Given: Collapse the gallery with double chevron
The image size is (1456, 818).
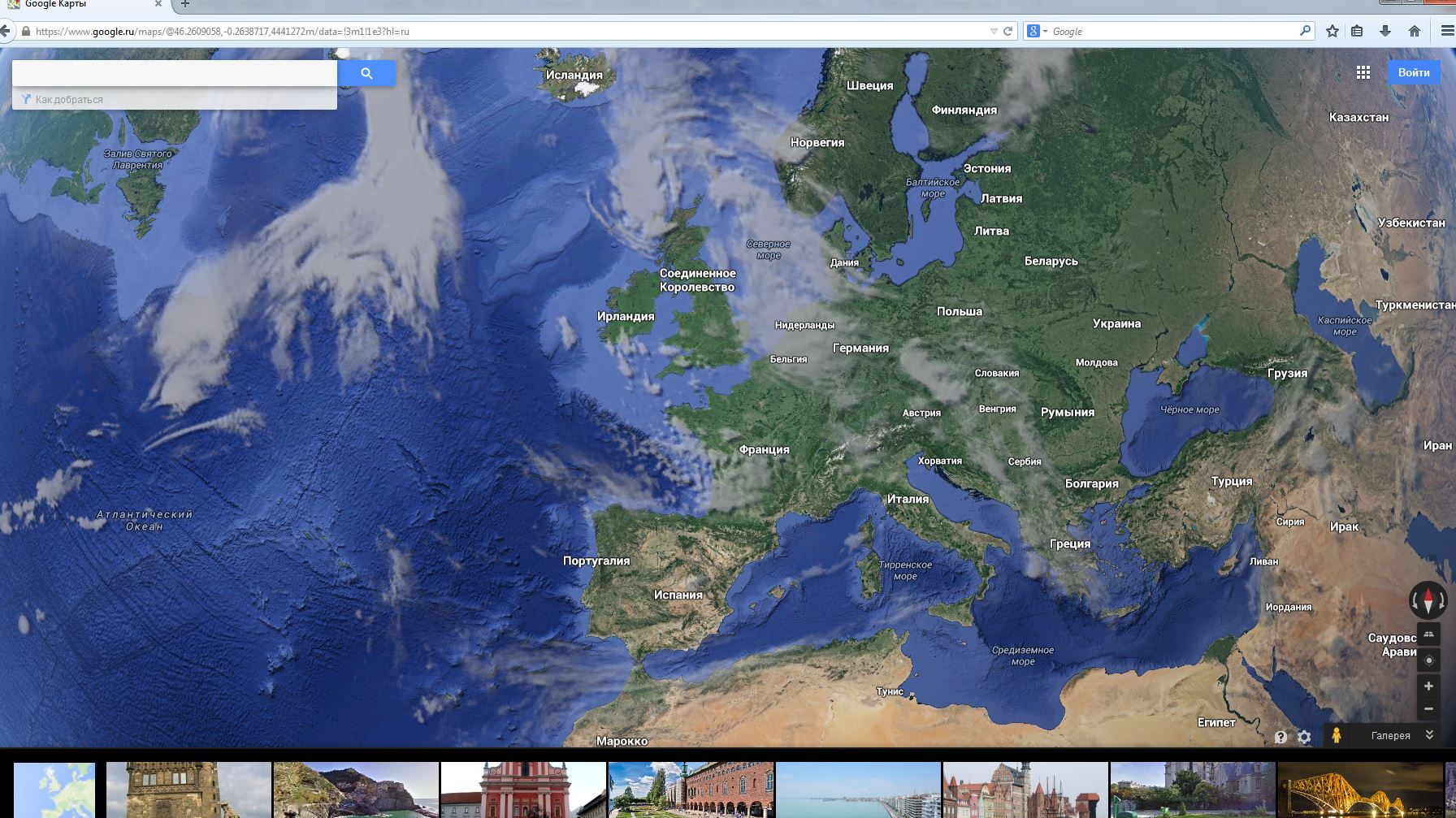Looking at the screenshot, I should 1430,735.
